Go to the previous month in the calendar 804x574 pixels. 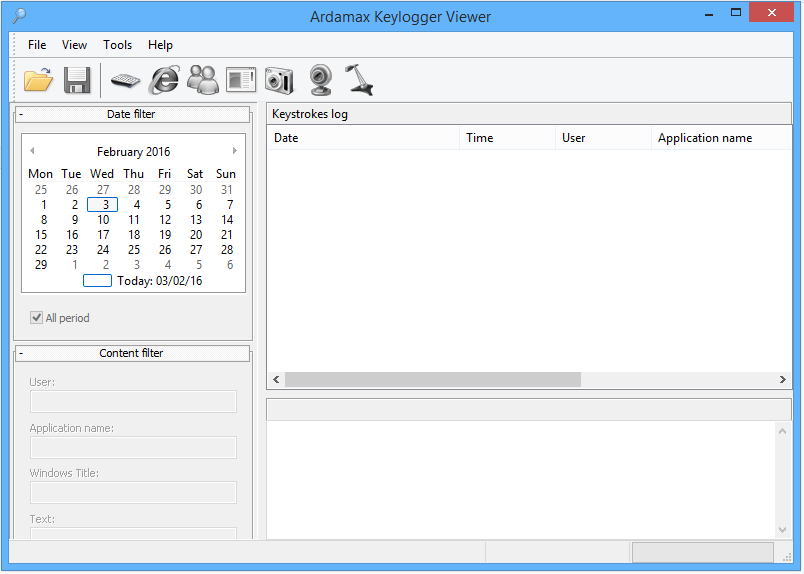(x=32, y=151)
